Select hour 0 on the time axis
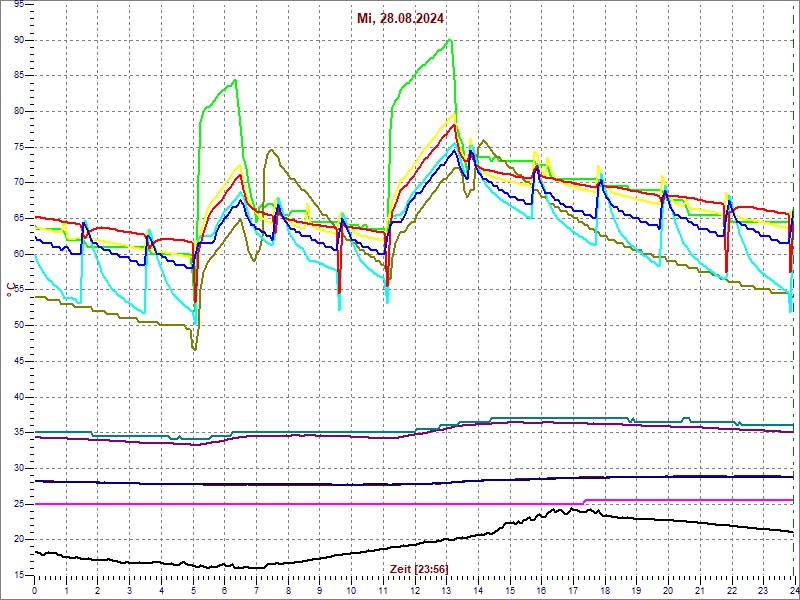The width and height of the screenshot is (800, 600). [x=35, y=589]
